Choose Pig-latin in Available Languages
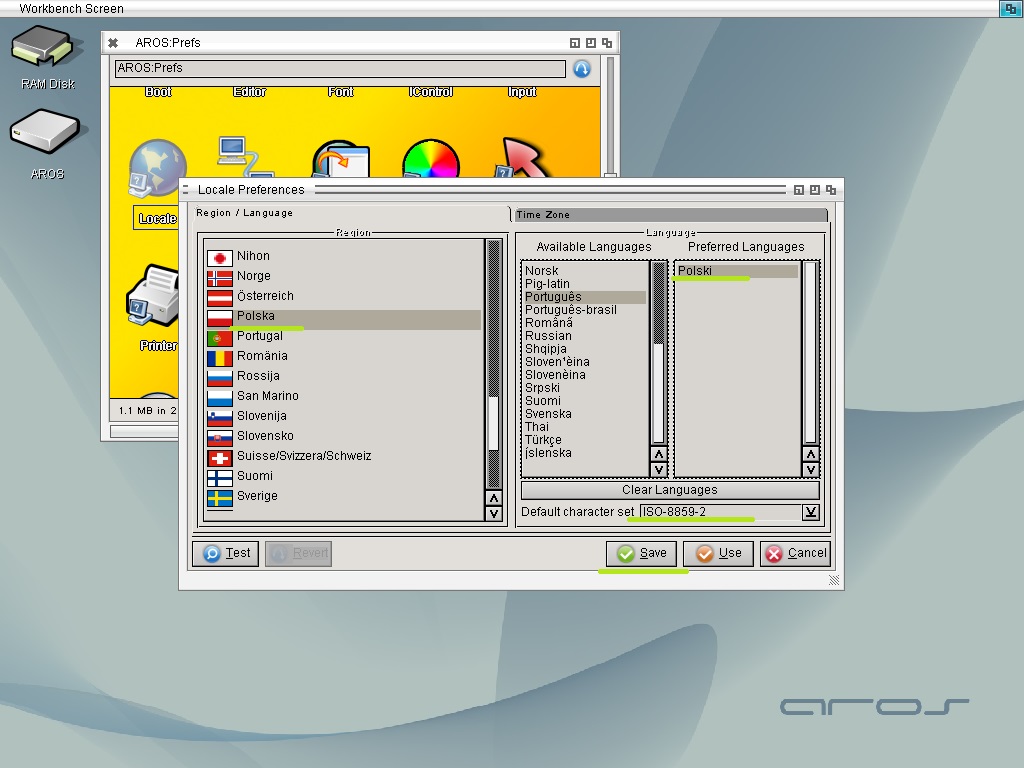1024x768 pixels. point(584,284)
